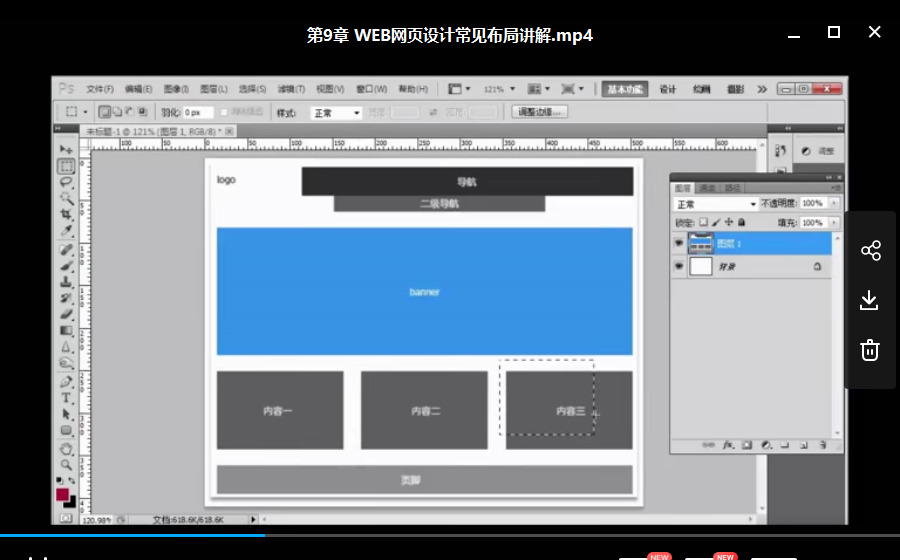The width and height of the screenshot is (900, 560).
Task: Click Add to selection mode button
Action: click(x=117, y=112)
